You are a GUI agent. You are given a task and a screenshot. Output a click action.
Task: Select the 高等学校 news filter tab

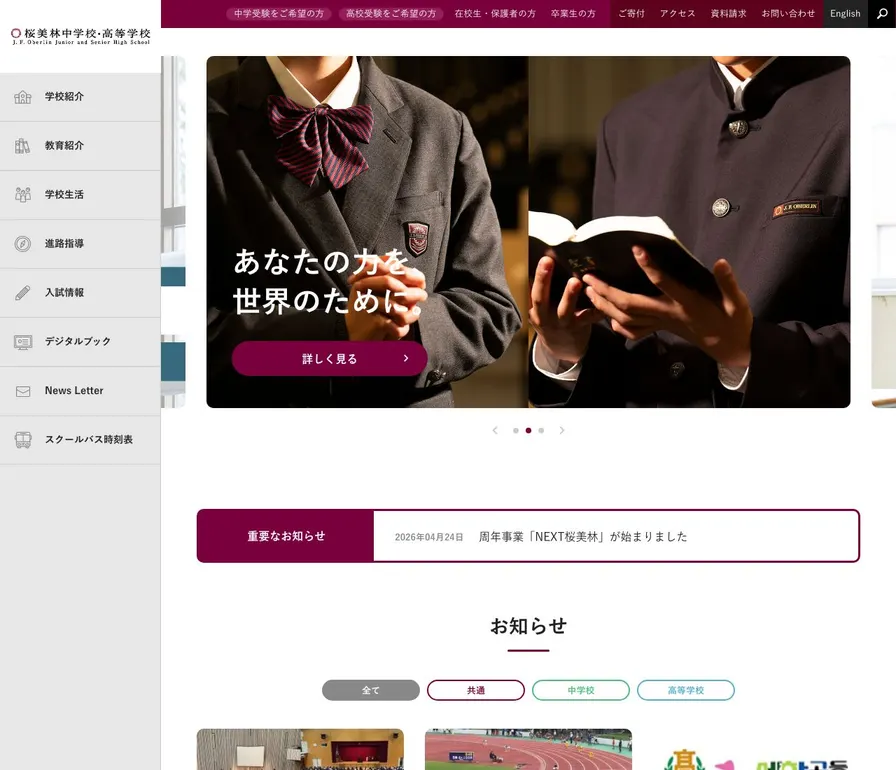tap(686, 690)
